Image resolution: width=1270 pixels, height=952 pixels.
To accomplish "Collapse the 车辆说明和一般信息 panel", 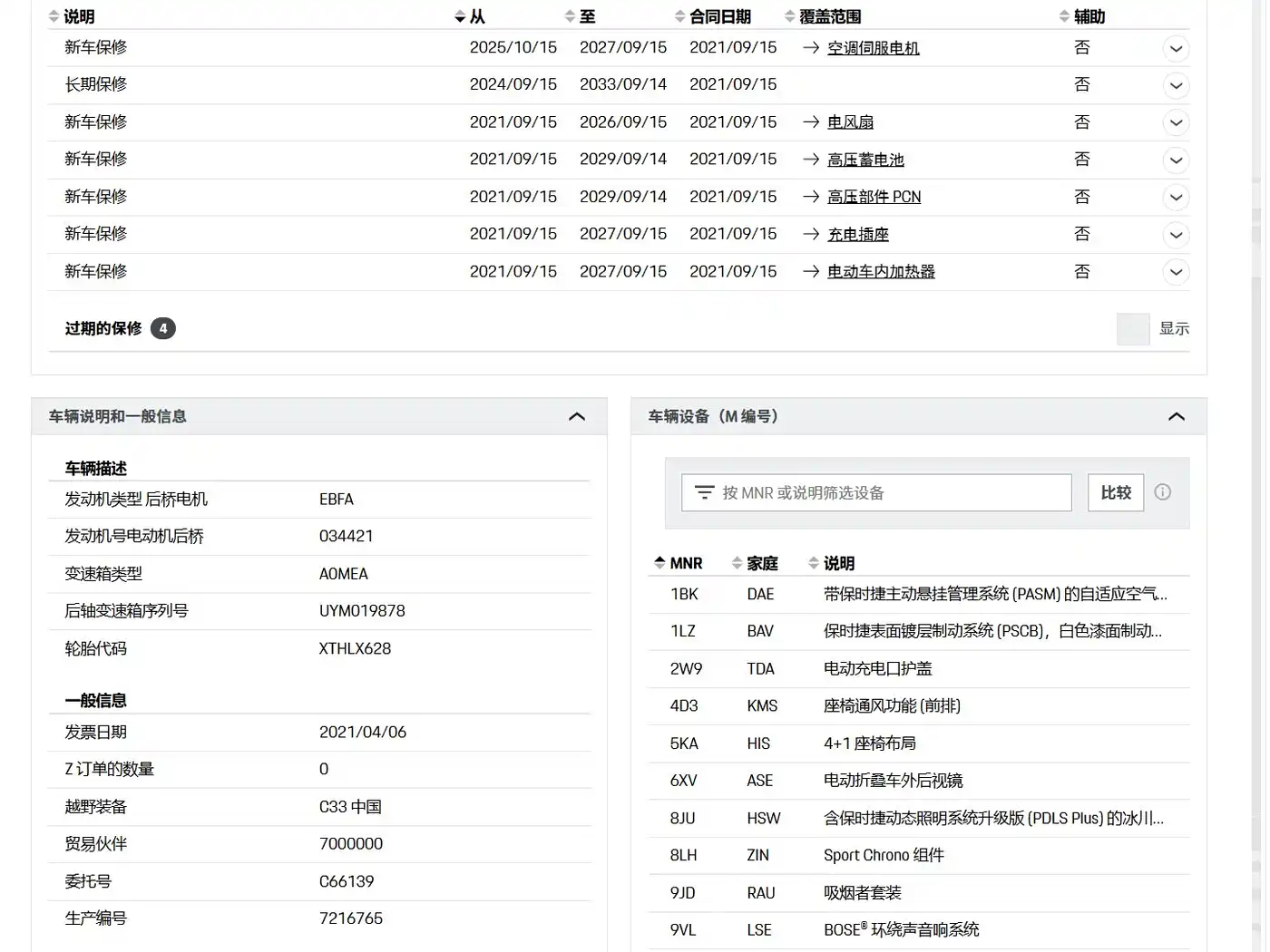I will [x=577, y=416].
